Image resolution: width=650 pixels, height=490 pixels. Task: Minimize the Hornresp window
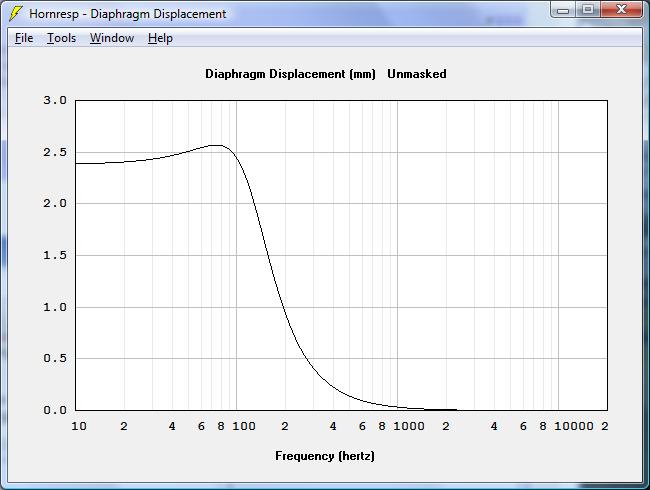pos(563,10)
